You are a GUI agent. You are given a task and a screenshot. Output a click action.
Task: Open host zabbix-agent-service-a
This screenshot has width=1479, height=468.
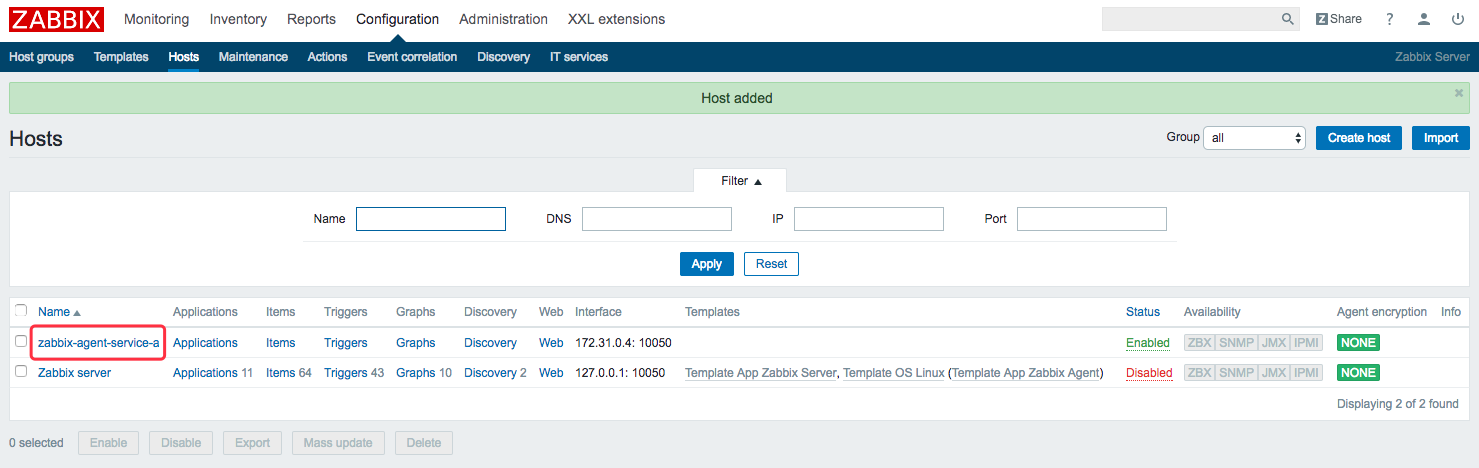click(98, 343)
